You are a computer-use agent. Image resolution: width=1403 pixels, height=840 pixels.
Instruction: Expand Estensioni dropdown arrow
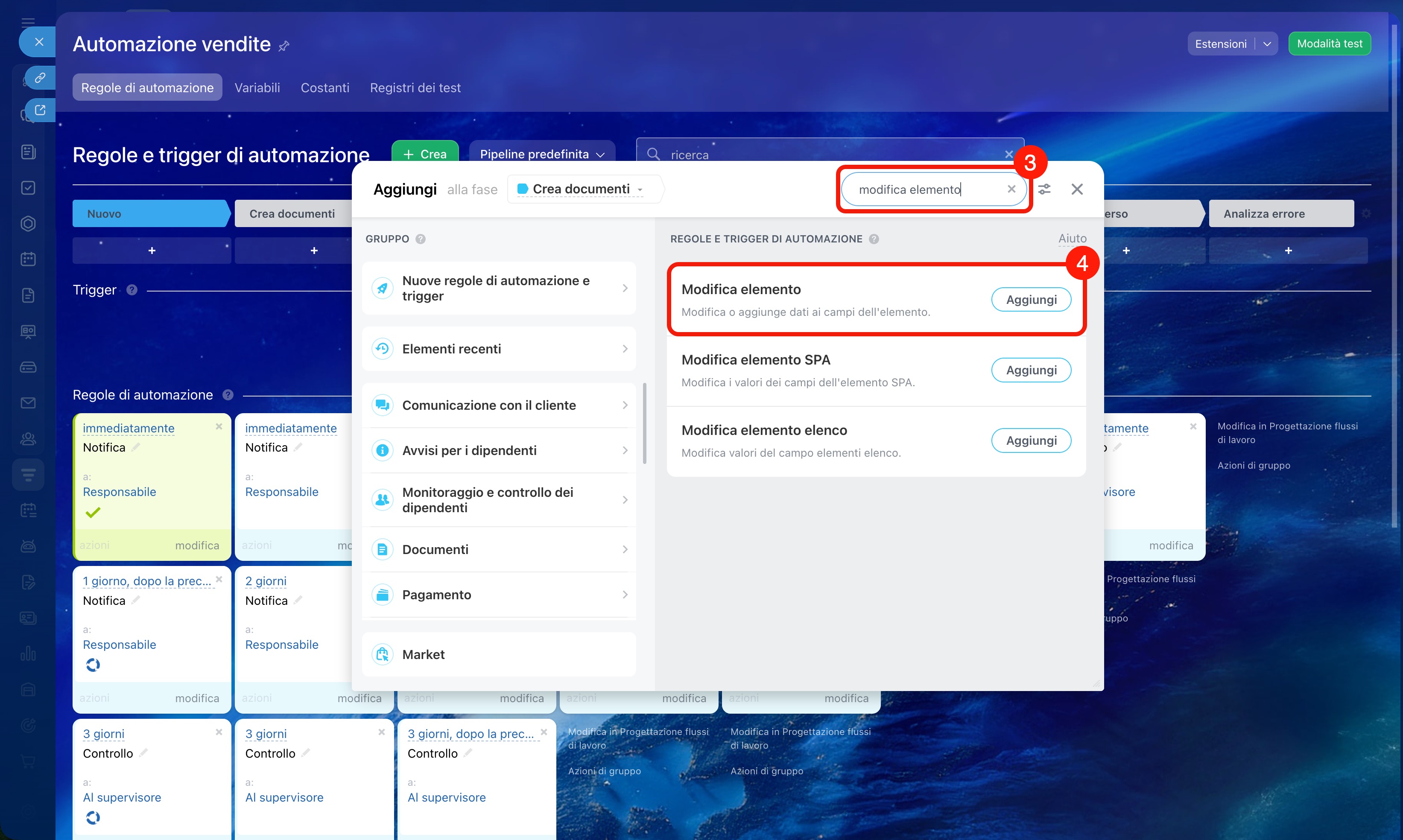point(1267,44)
